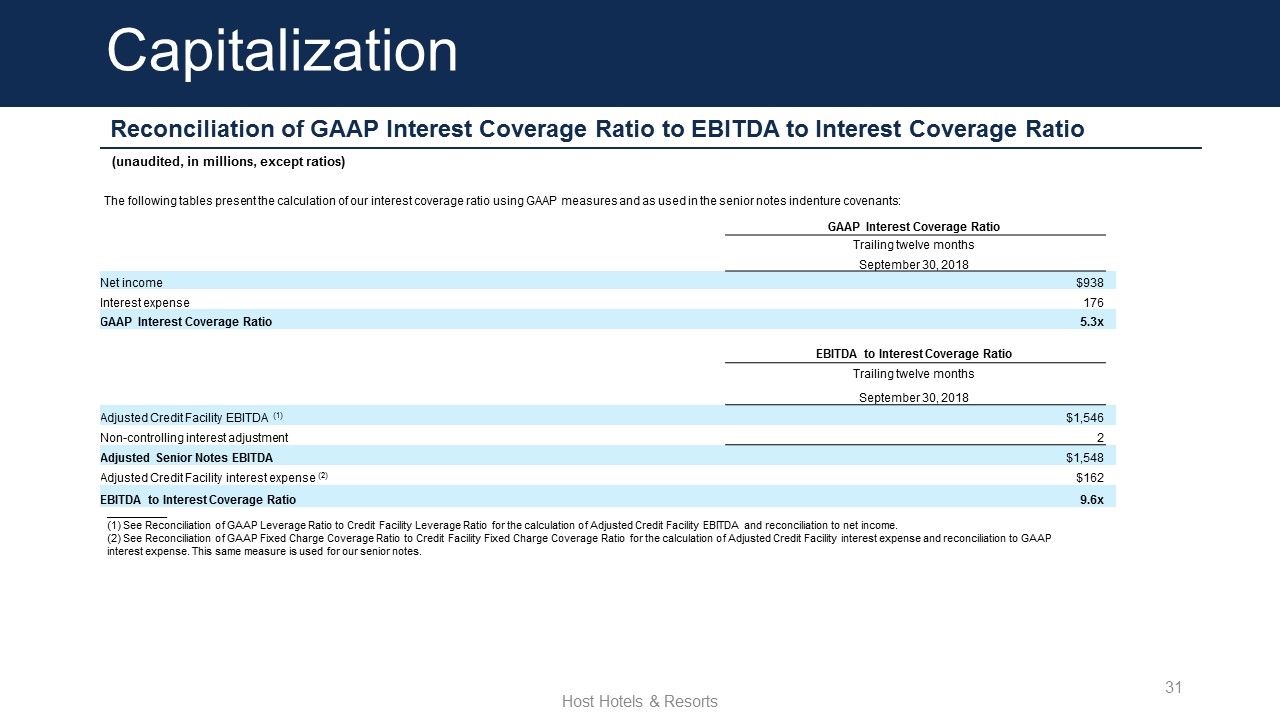
Task: Click footnote (1) about Leverage Ratio reconciliation
Action: click(x=502, y=525)
